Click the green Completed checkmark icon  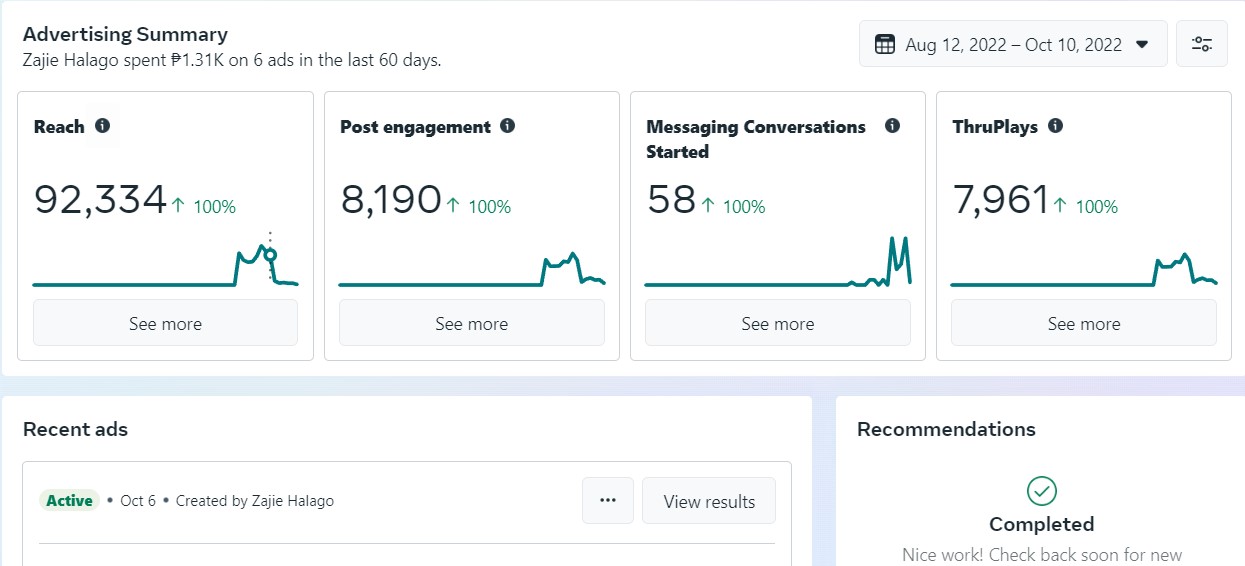(1041, 491)
